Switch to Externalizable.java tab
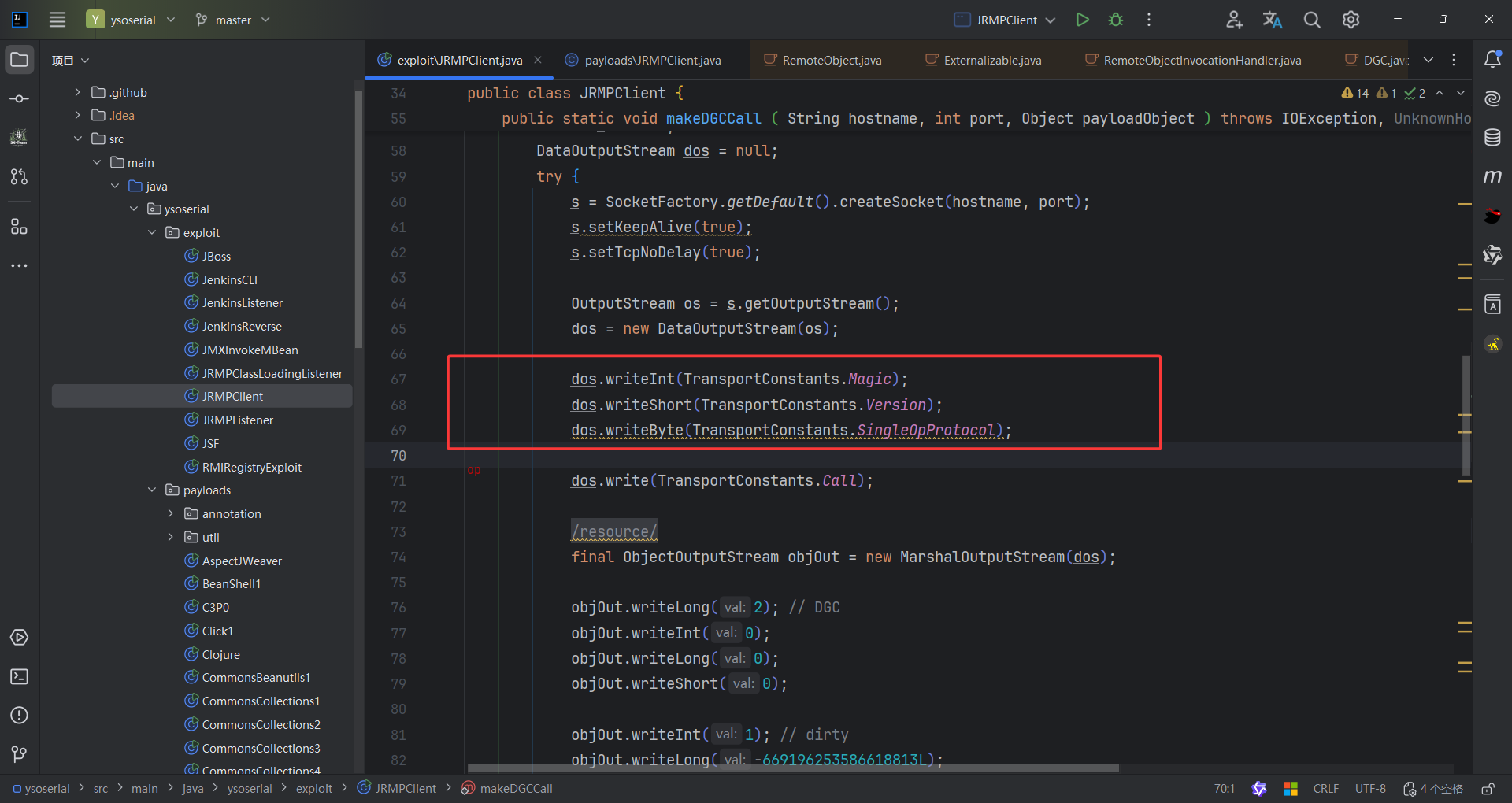 (984, 60)
